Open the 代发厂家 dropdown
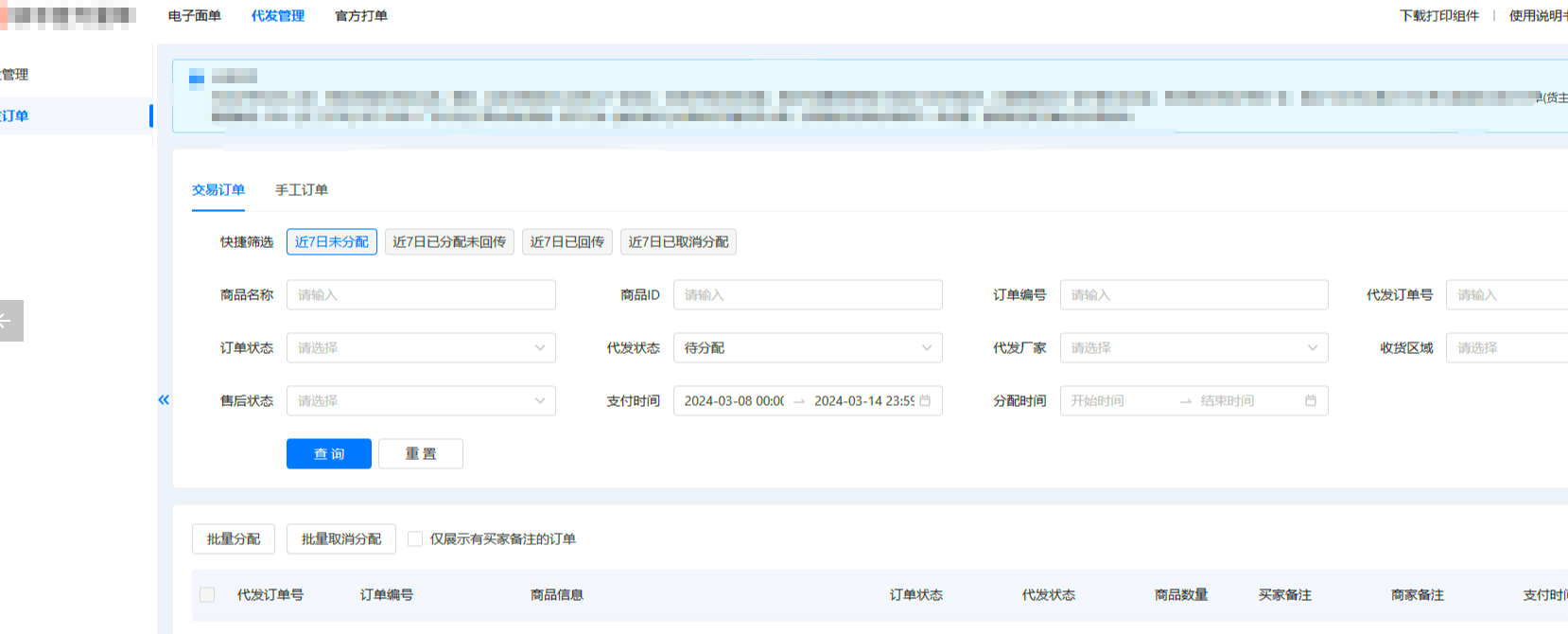 pyautogui.click(x=1194, y=348)
